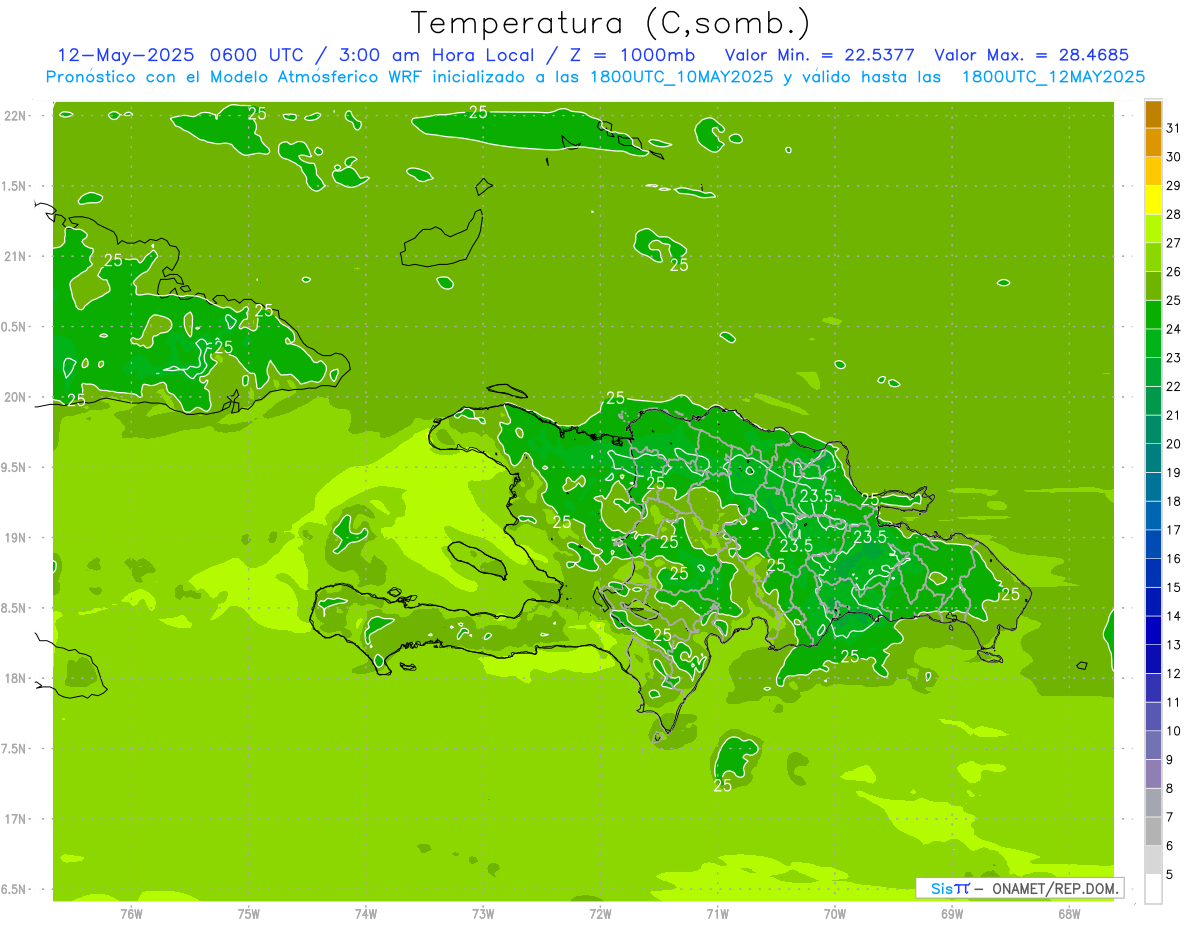Screen dimensions: 1200x927
Task: Click the '9.5N' latitude label
Action: [x=14, y=468]
